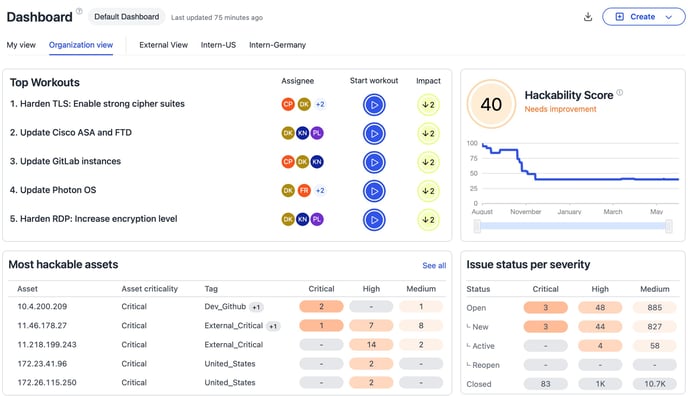
Task: Start workout for Update Photon OS
Action: click(x=374, y=191)
